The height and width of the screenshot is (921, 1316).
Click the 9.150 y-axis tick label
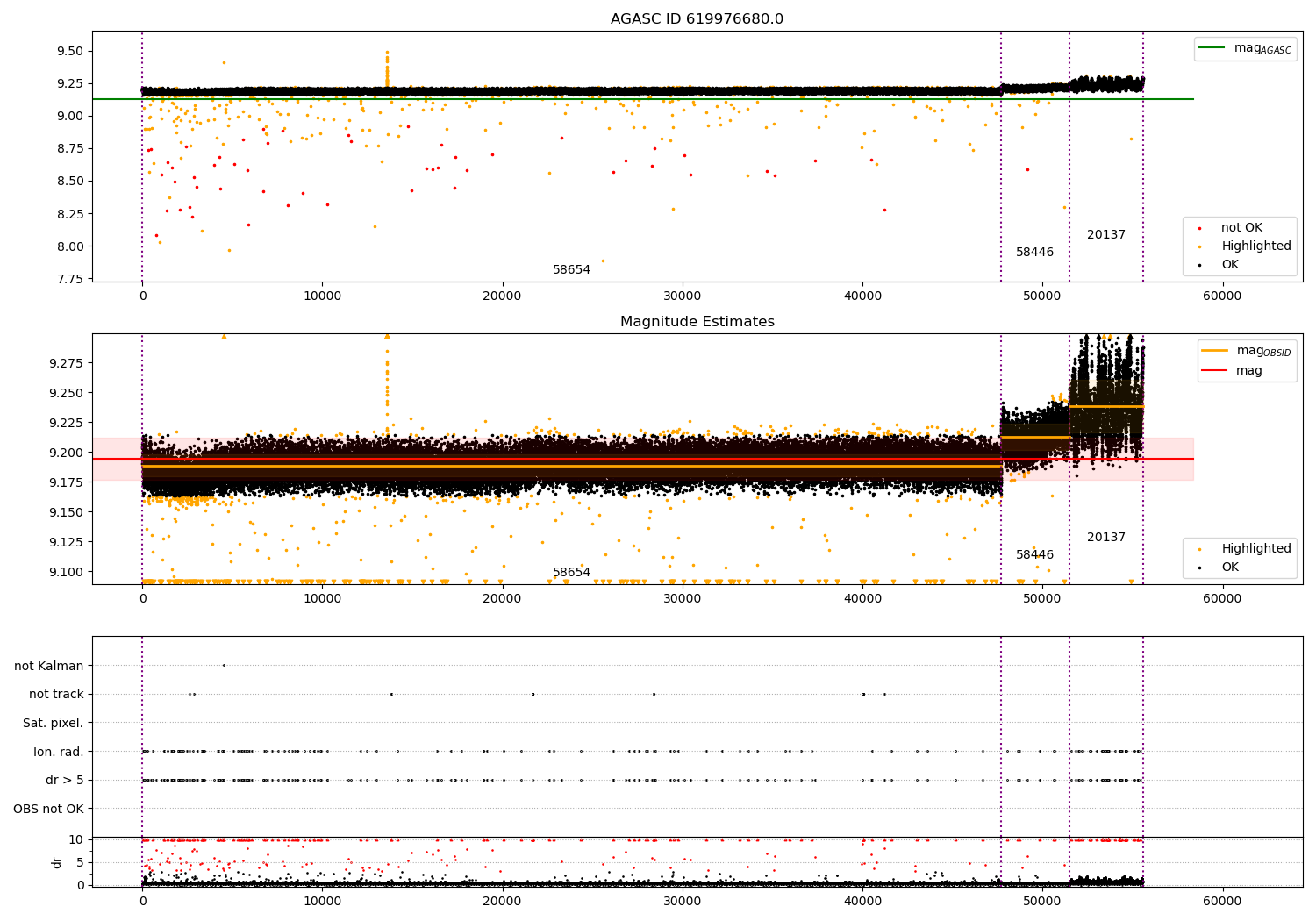click(65, 512)
